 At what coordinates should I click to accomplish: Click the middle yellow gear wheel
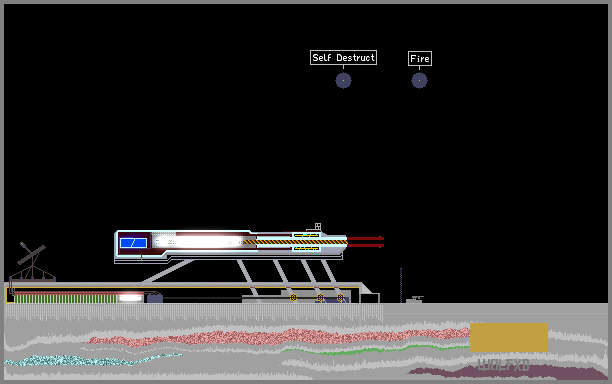[320, 298]
